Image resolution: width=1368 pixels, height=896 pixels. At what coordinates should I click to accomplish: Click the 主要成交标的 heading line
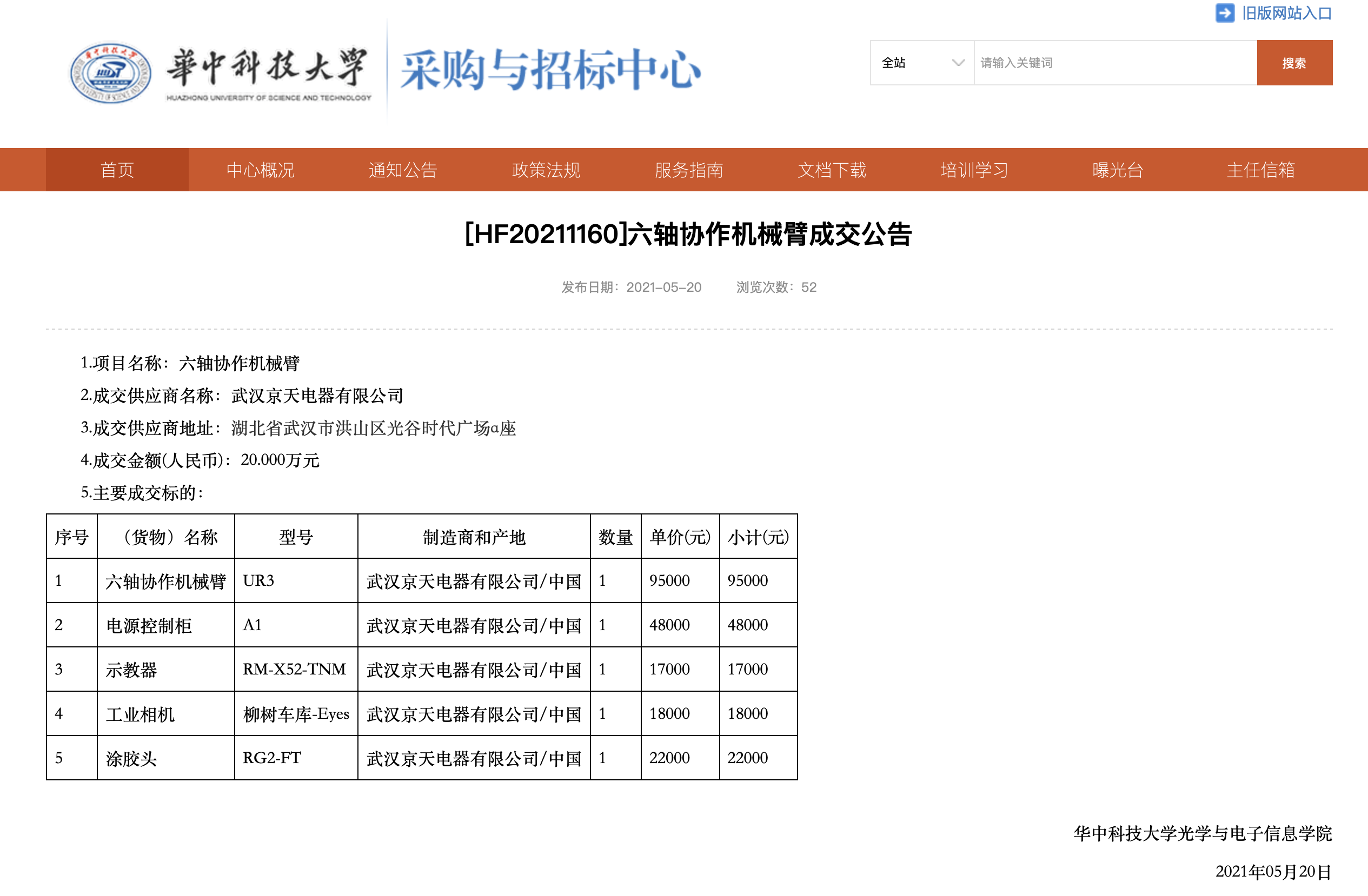point(142,492)
